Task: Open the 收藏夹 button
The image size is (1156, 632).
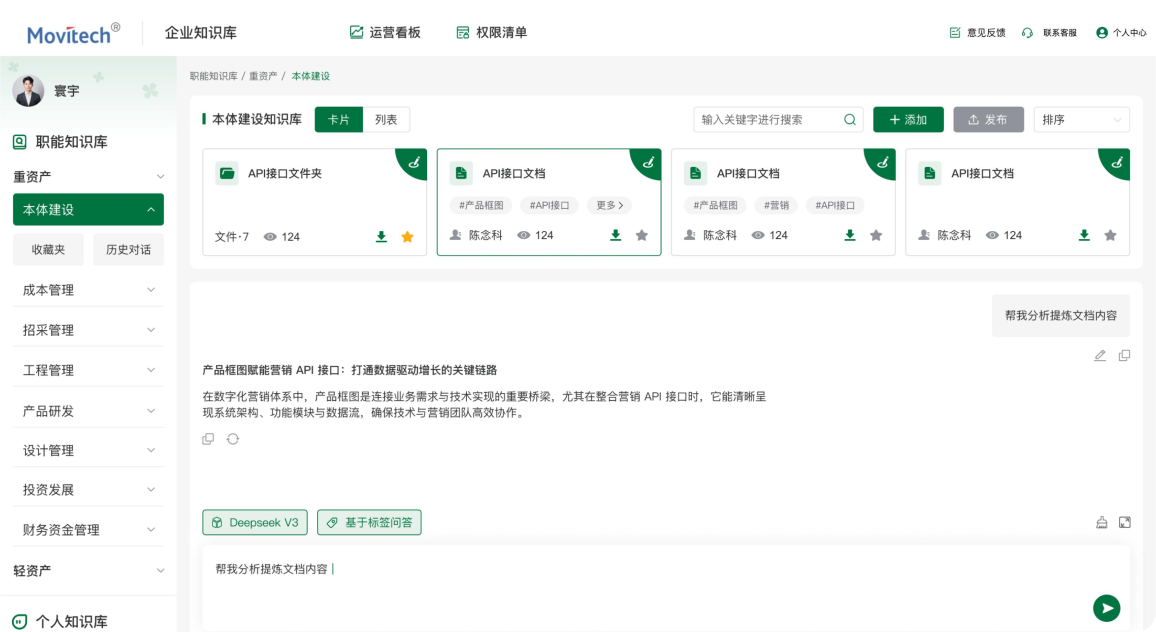Action: click(x=49, y=249)
